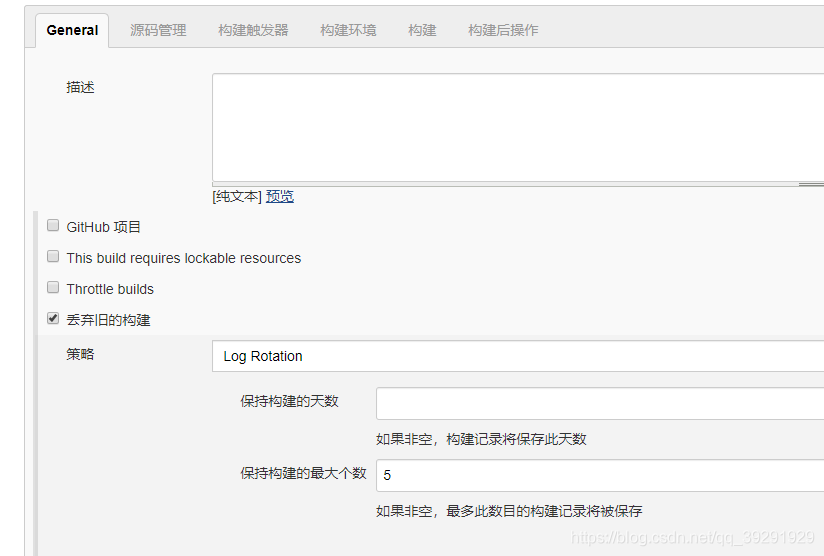Uncheck the 丢弃旧的构建 checkbox
This screenshot has height=556, width=824.
click(53, 318)
